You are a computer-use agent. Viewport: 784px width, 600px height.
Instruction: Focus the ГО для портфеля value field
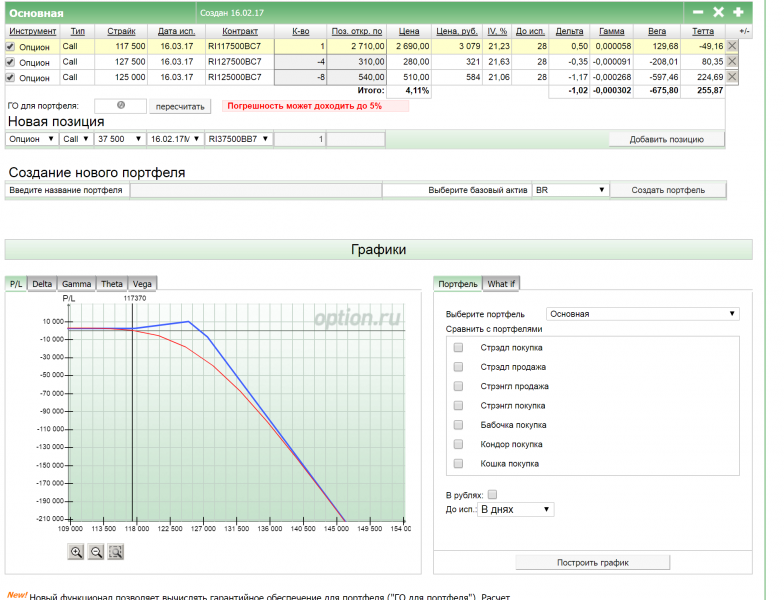tap(120, 106)
